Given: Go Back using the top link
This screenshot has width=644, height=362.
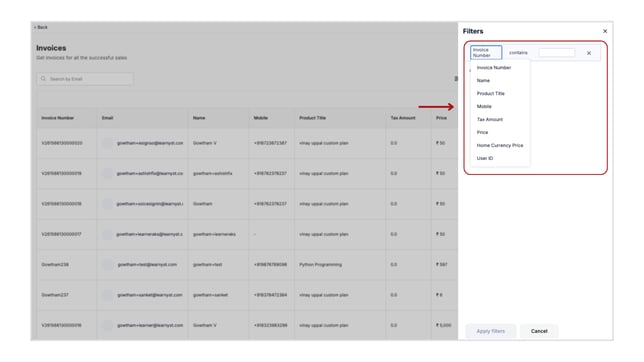Looking at the screenshot, I should pos(41,27).
